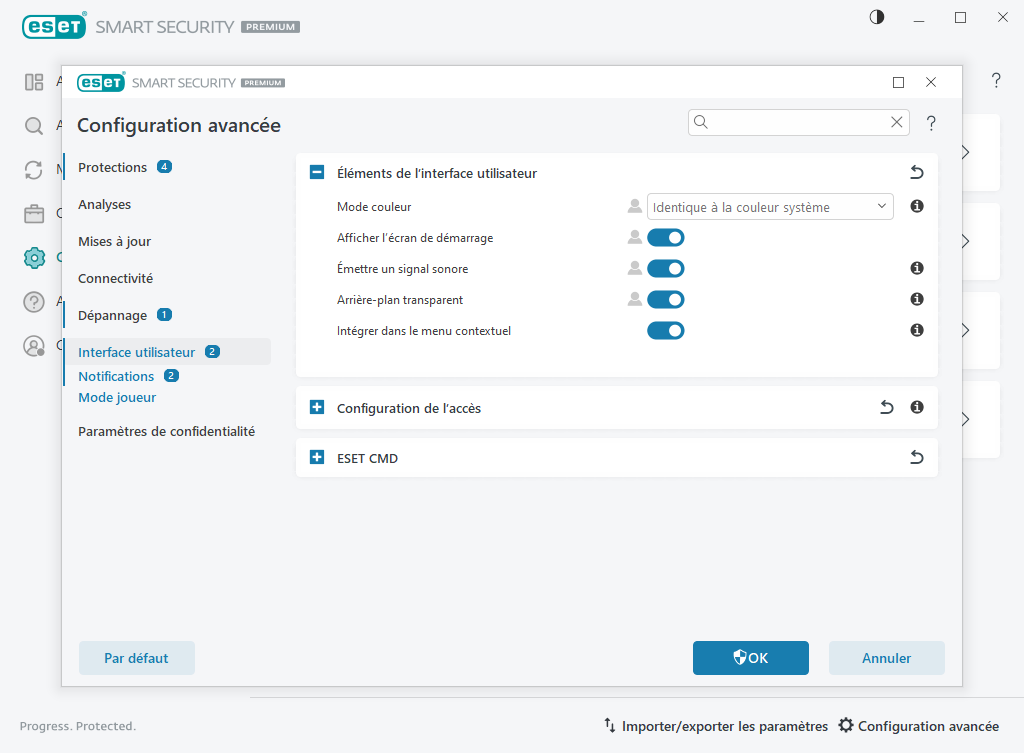This screenshot has height=753, width=1024.
Task: Collapse Éléments de l'interface utilisateur section
Action: click(x=317, y=172)
